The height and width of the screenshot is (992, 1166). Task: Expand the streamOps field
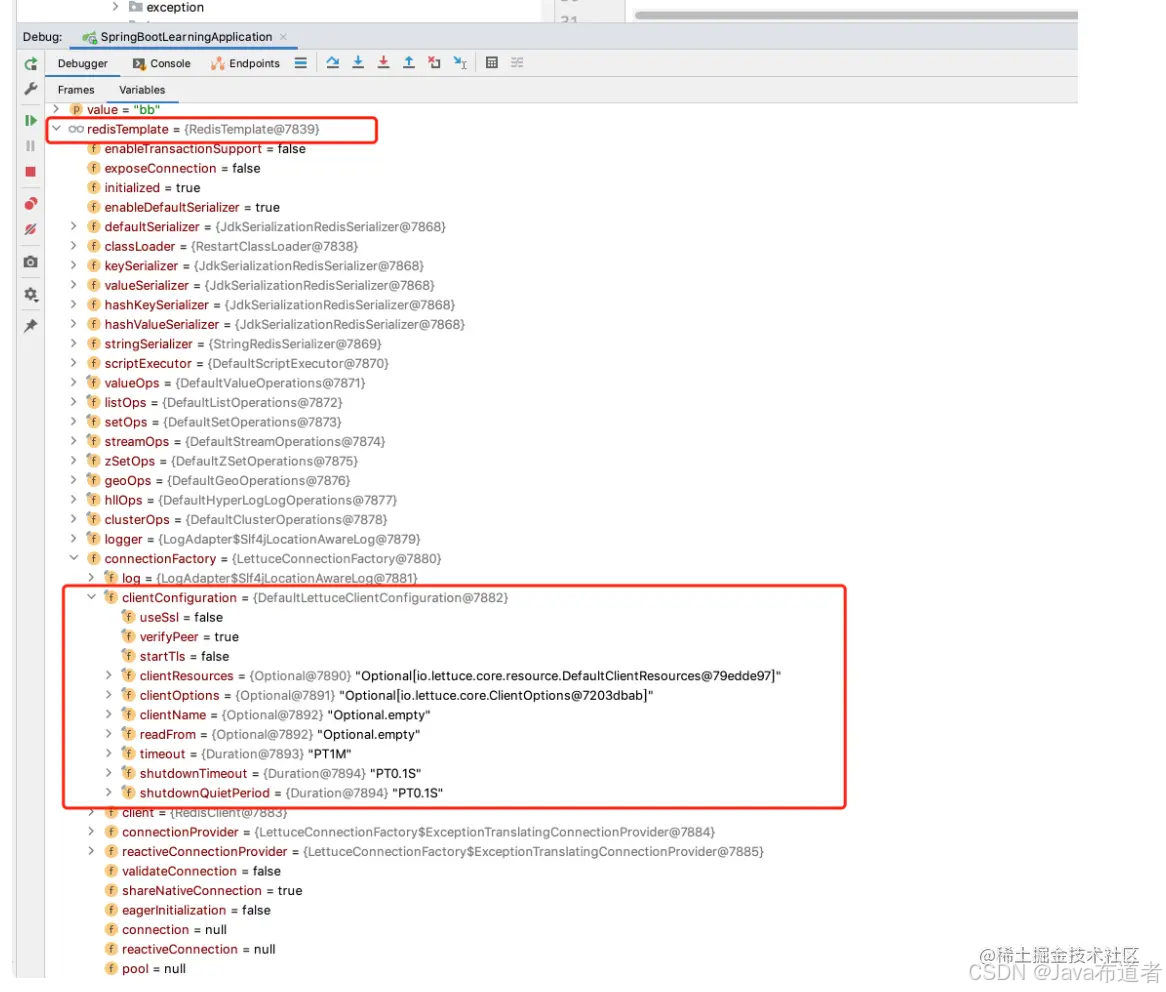click(74, 441)
